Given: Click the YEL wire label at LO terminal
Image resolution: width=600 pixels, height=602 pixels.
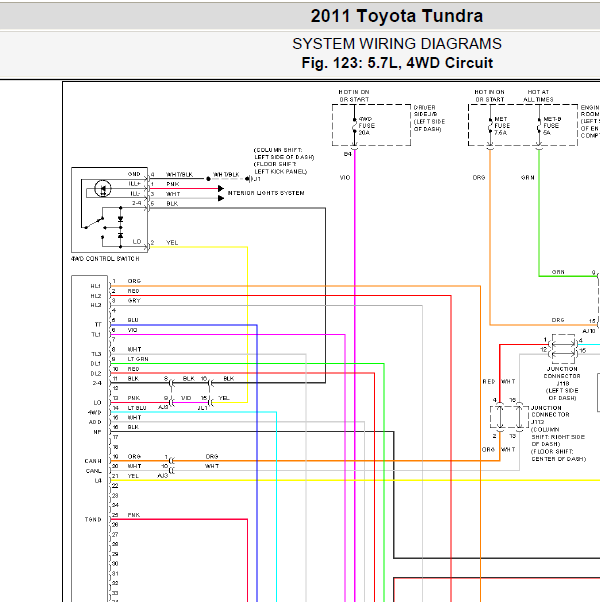Looking at the screenshot, I should click(172, 243).
